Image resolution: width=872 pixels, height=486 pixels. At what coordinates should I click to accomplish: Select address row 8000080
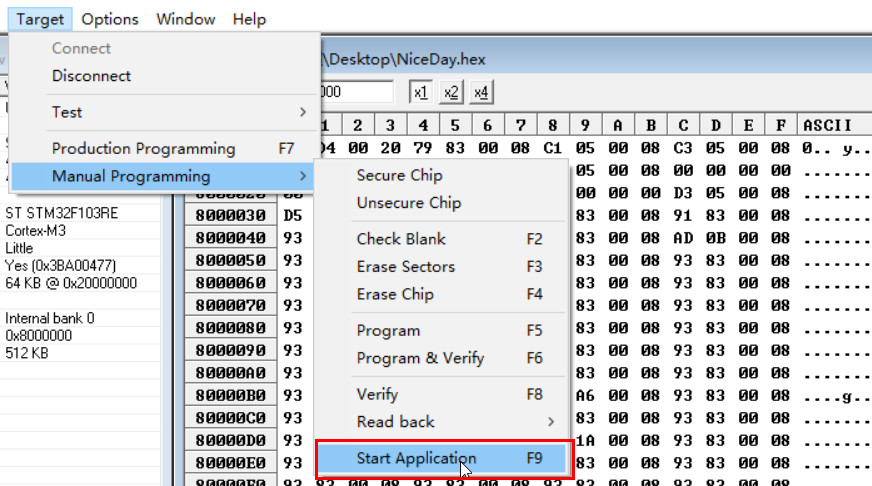tap(230, 328)
